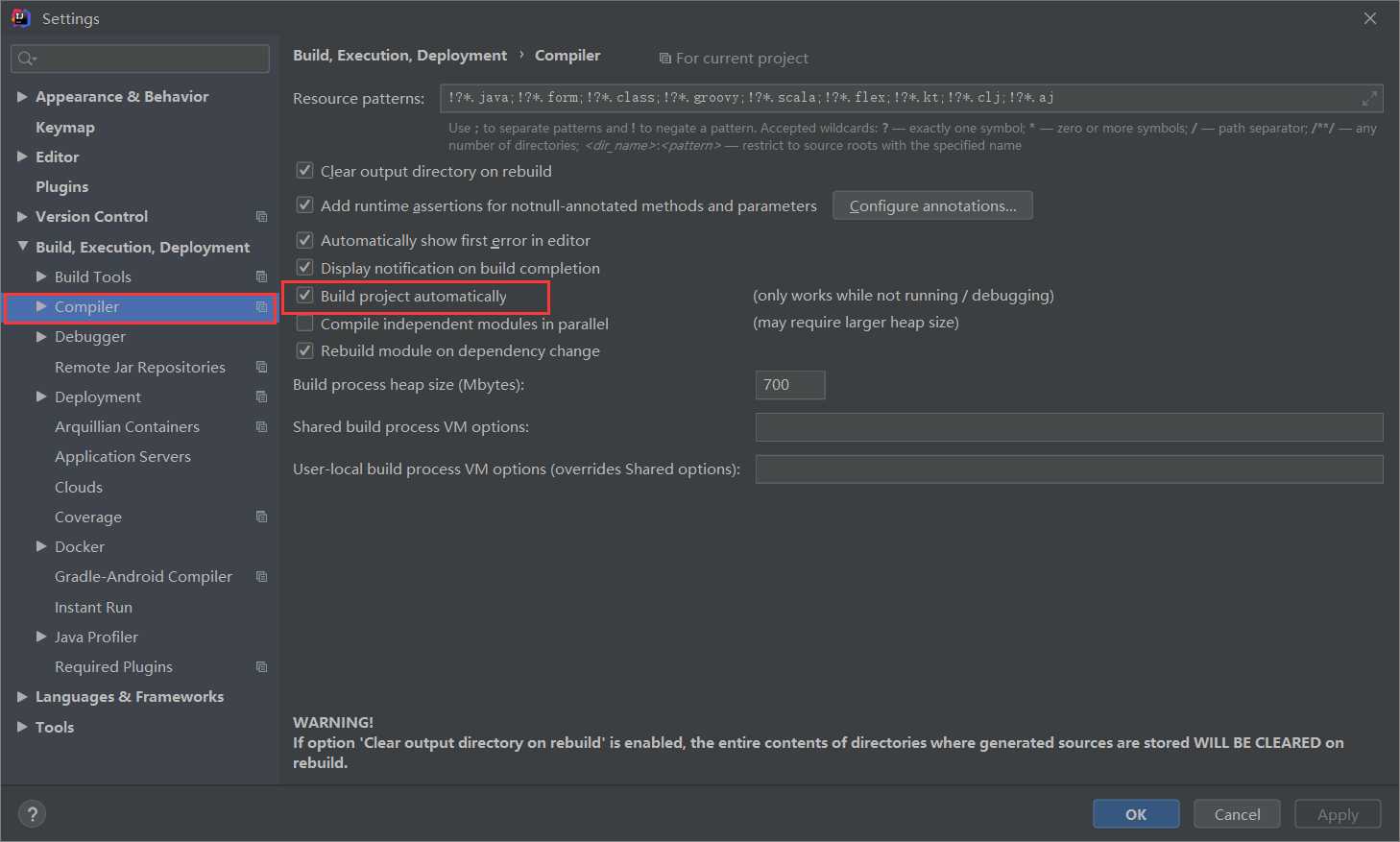This screenshot has width=1400, height=842.
Task: Click the icon beside 'For current project'
Action: pos(664,59)
